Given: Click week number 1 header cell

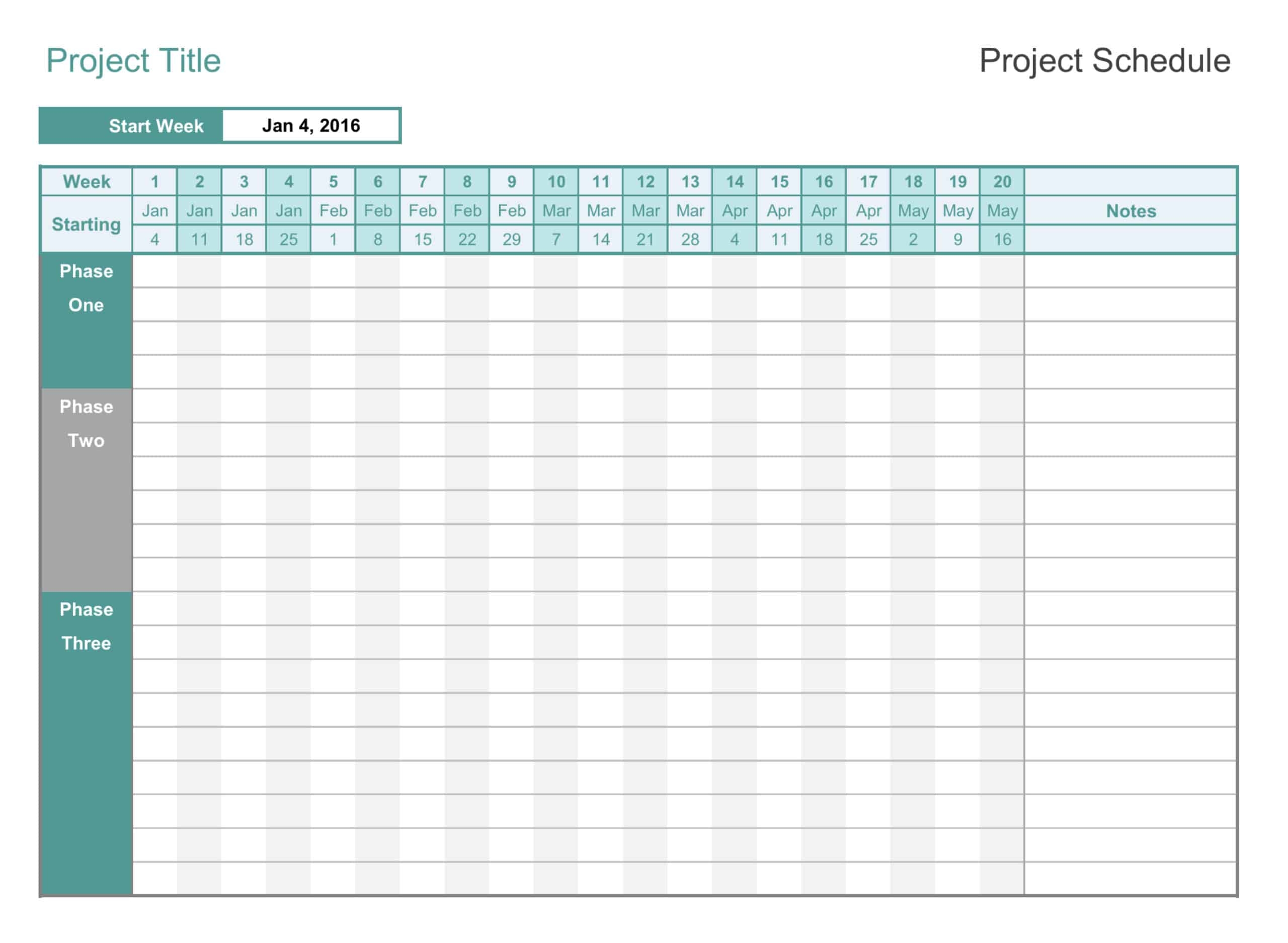Looking at the screenshot, I should [154, 182].
